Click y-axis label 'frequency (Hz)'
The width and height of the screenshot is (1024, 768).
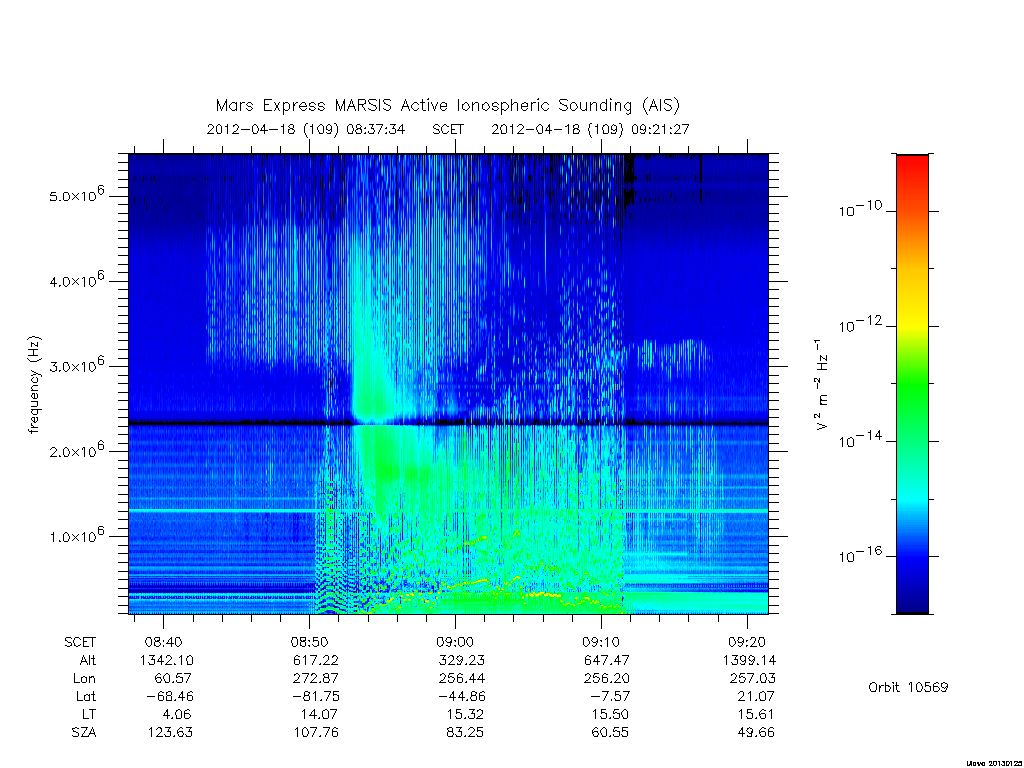coord(34,385)
